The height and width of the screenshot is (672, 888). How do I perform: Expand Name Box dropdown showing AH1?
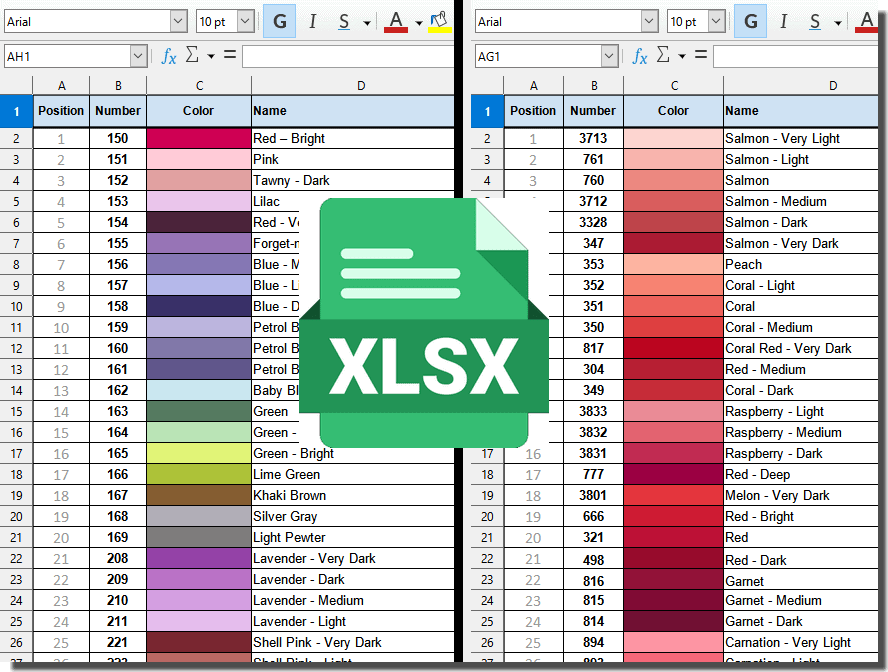point(137,57)
